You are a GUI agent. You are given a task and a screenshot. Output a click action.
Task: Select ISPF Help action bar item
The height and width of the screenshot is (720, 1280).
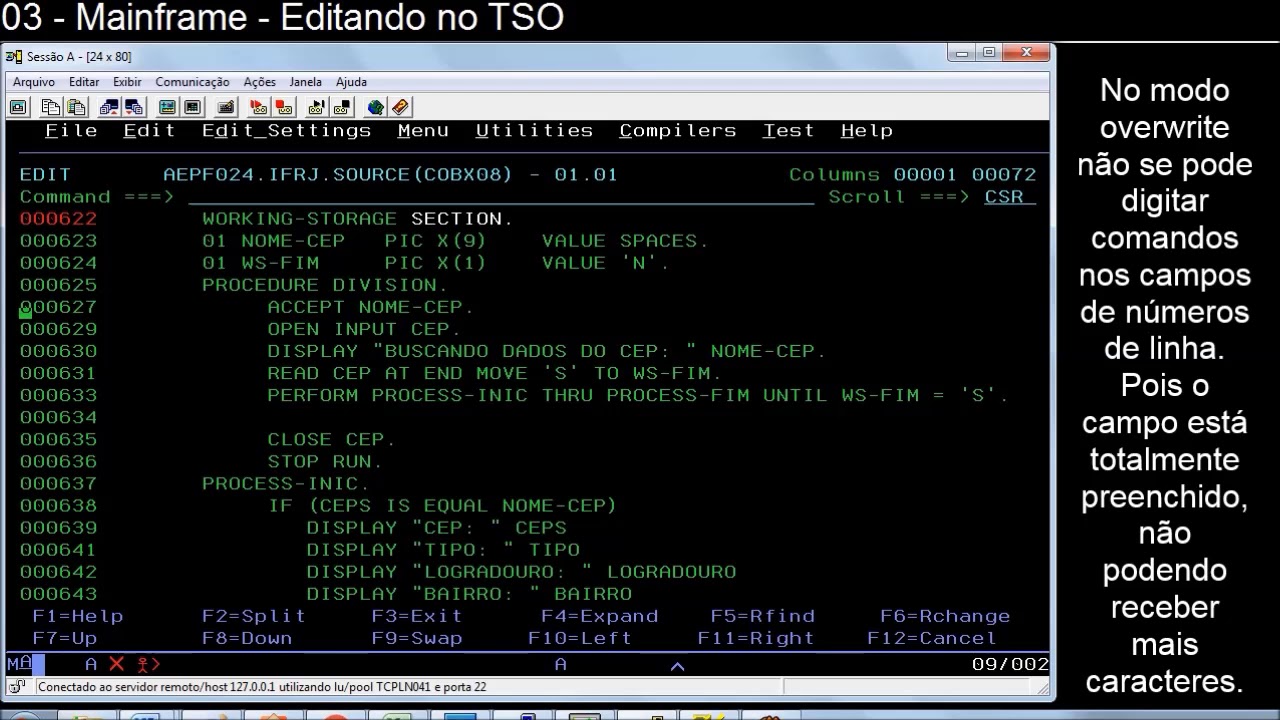coord(867,131)
